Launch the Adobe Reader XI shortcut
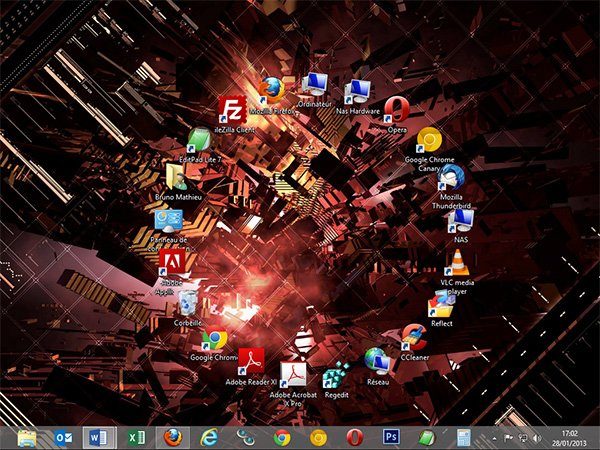Screen dimensions: 600x450 point(251,361)
